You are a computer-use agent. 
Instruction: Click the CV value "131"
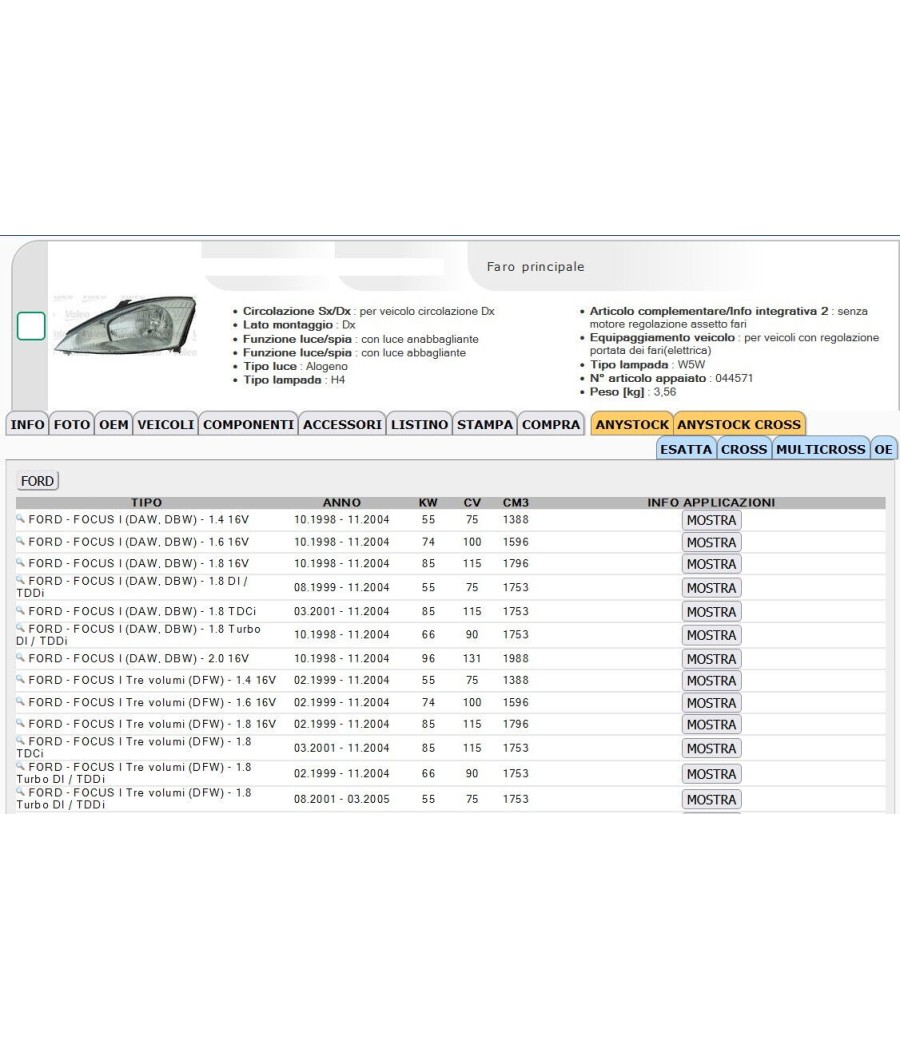(472, 658)
